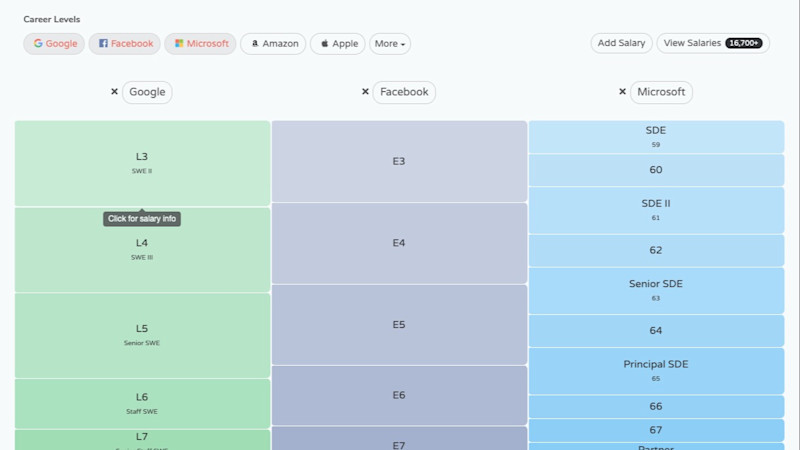
Task: Select Google L5 Senior SWE level block
Action: [x=142, y=336]
